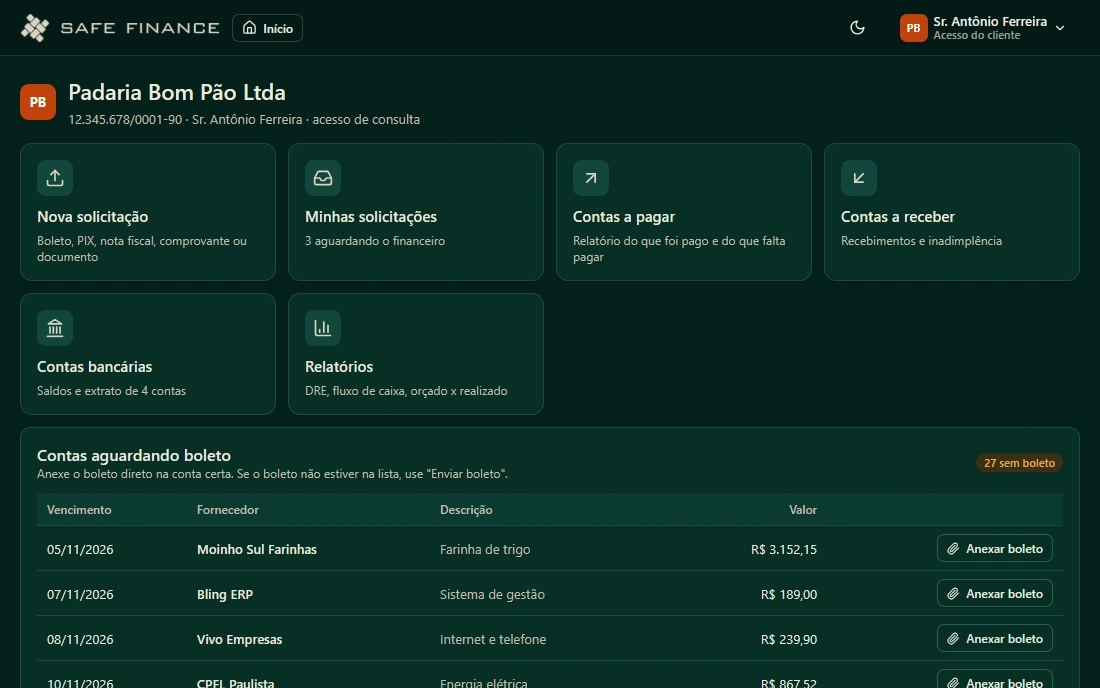Click the Safe Finance logo icon
Image resolution: width=1100 pixels, height=688 pixels.
[34, 28]
